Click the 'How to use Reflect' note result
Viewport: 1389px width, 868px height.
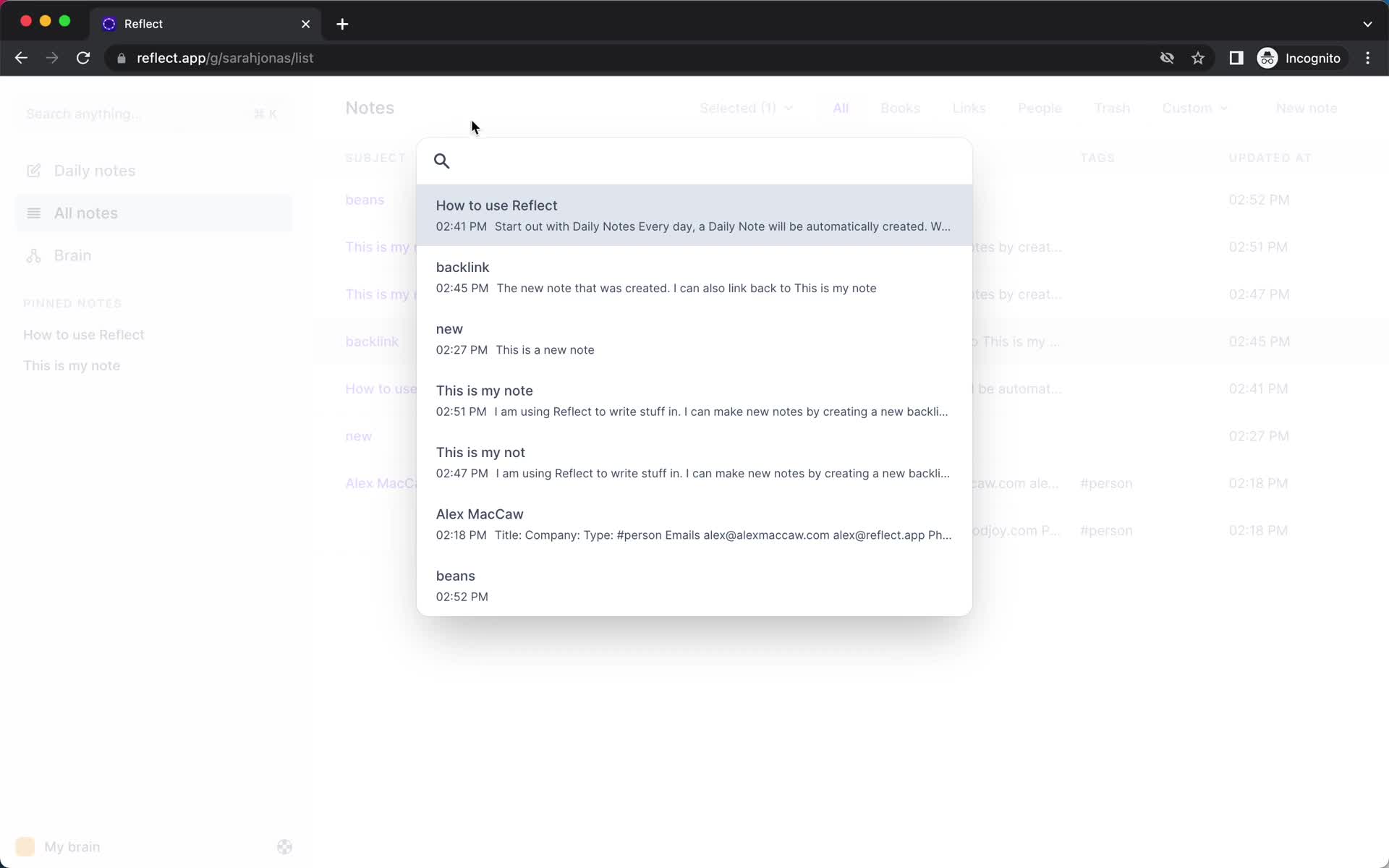[x=694, y=215]
